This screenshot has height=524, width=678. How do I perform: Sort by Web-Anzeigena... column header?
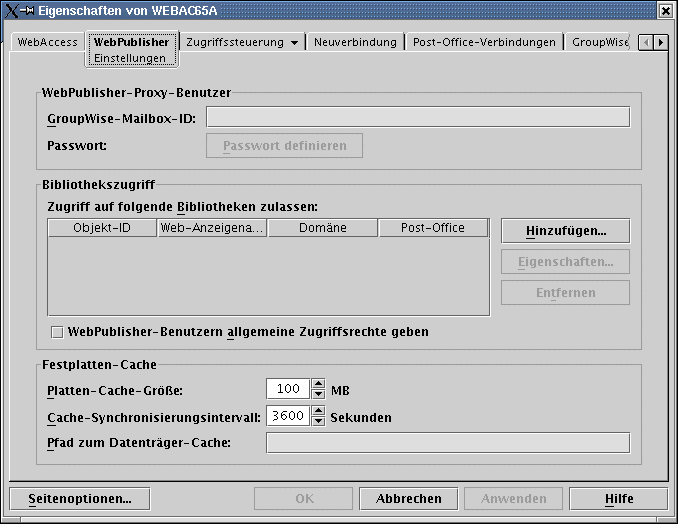click(x=212, y=228)
